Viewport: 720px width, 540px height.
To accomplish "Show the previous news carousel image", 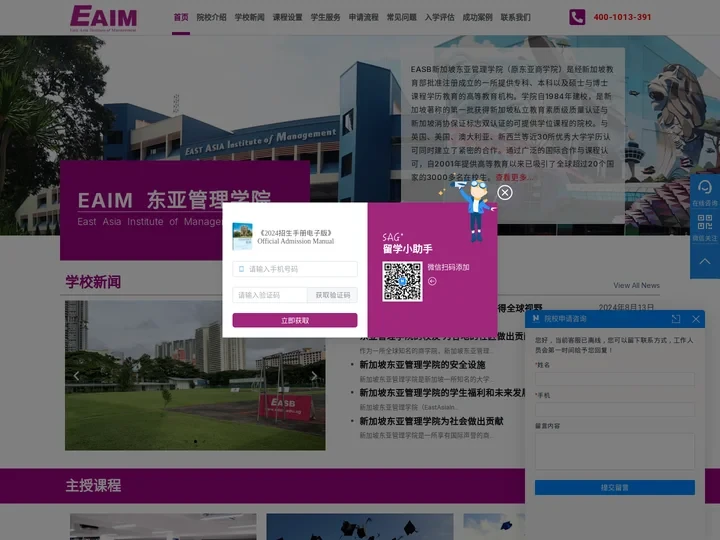I will pyautogui.click(x=76, y=376).
